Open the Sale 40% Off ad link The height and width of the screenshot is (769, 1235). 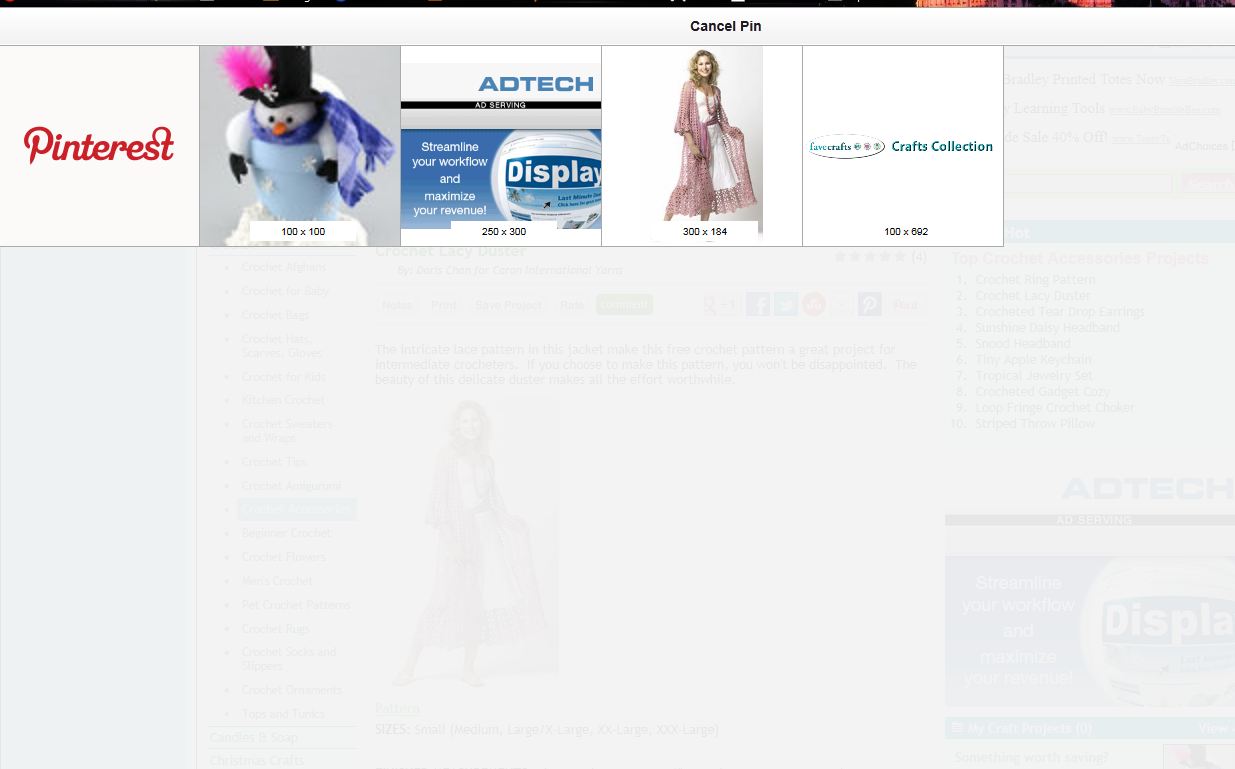1056,137
